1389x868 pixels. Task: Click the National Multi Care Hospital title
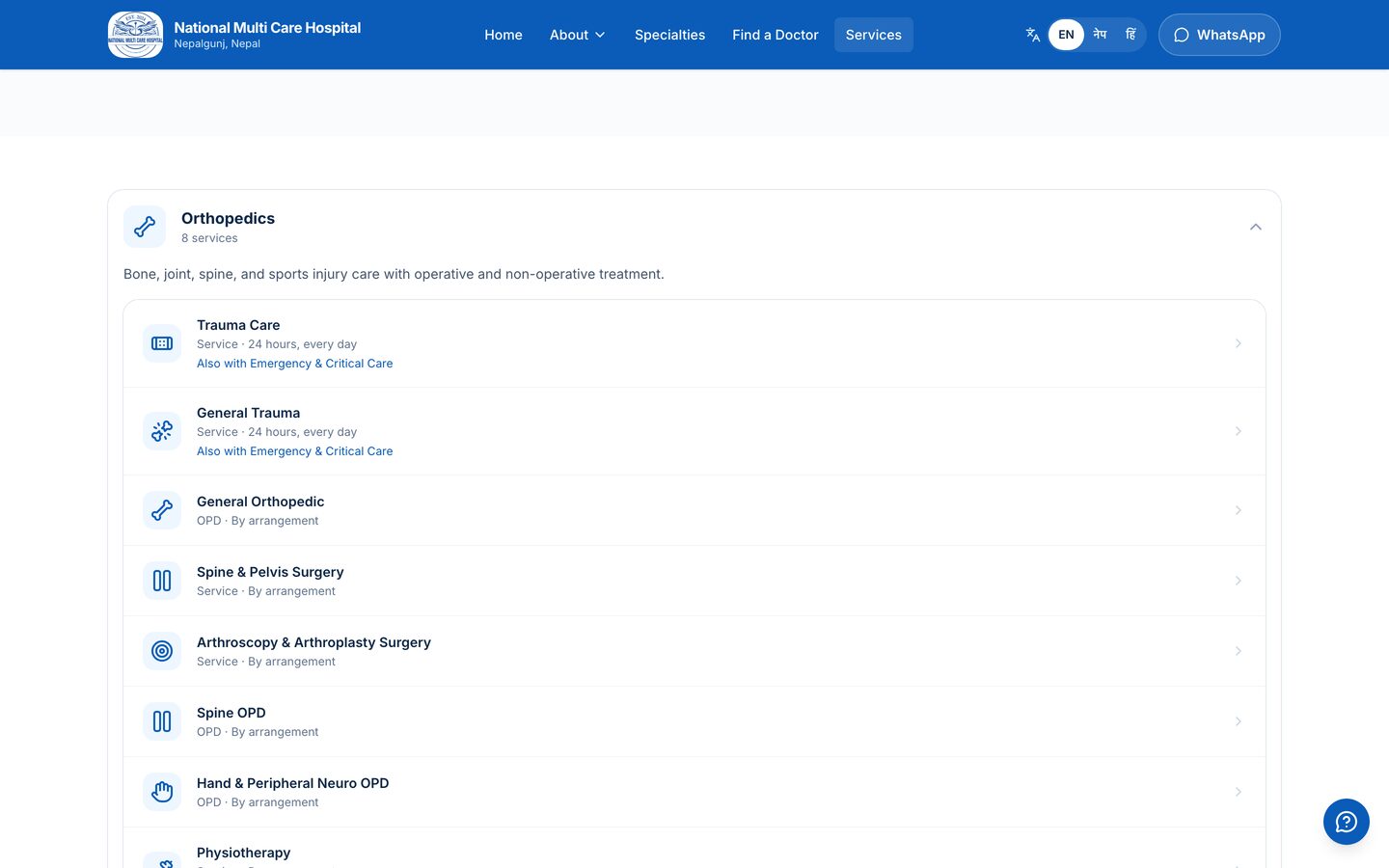267,28
